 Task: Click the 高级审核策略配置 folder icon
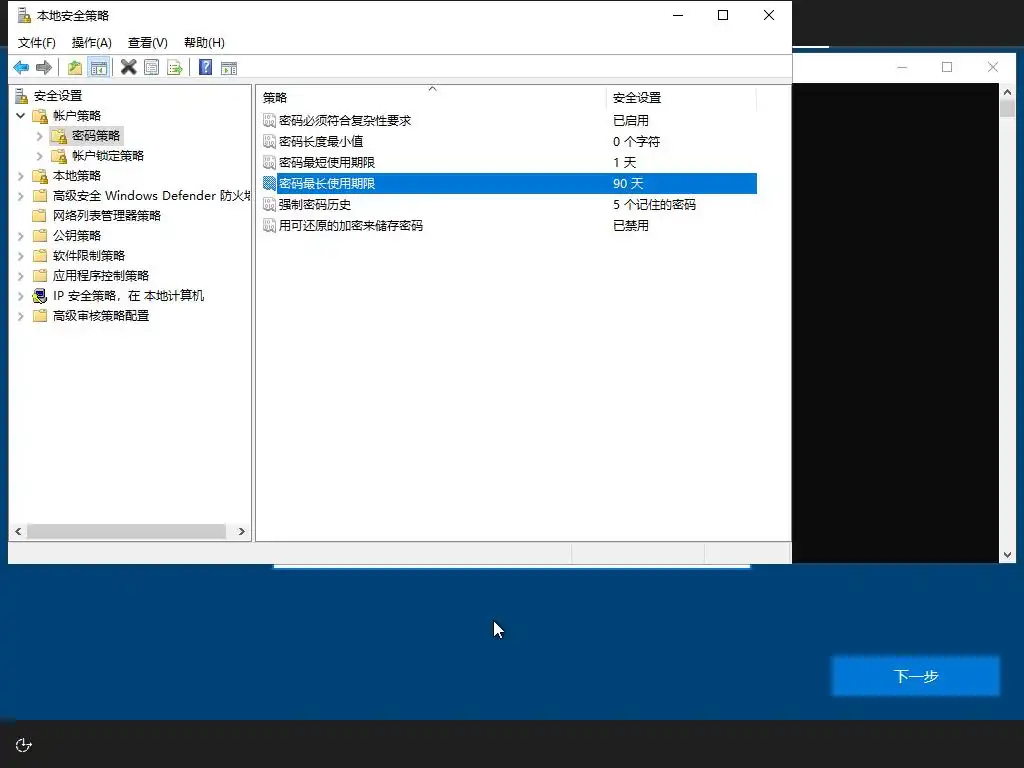click(x=40, y=316)
